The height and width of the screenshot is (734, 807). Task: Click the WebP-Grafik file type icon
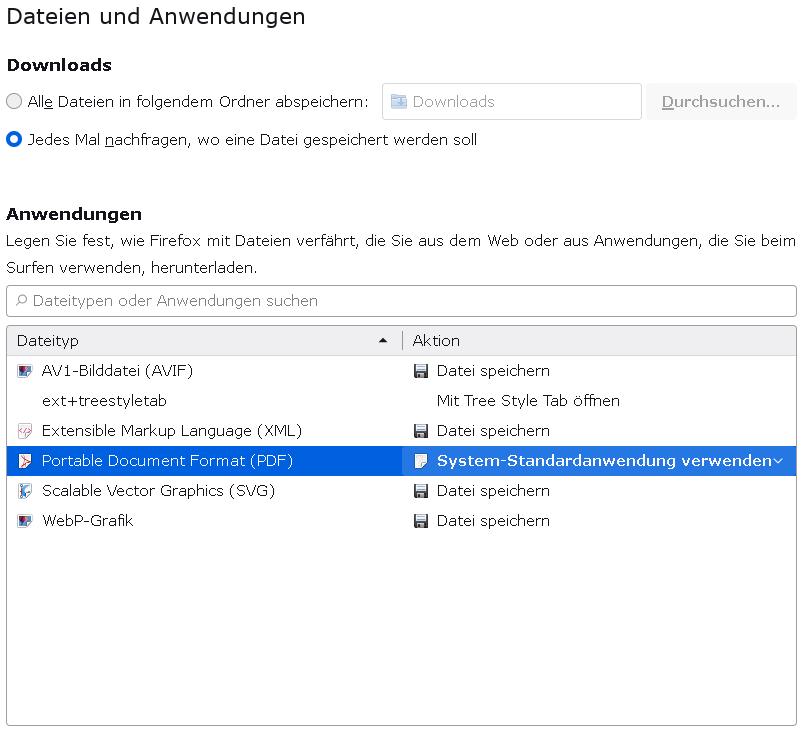(25, 521)
